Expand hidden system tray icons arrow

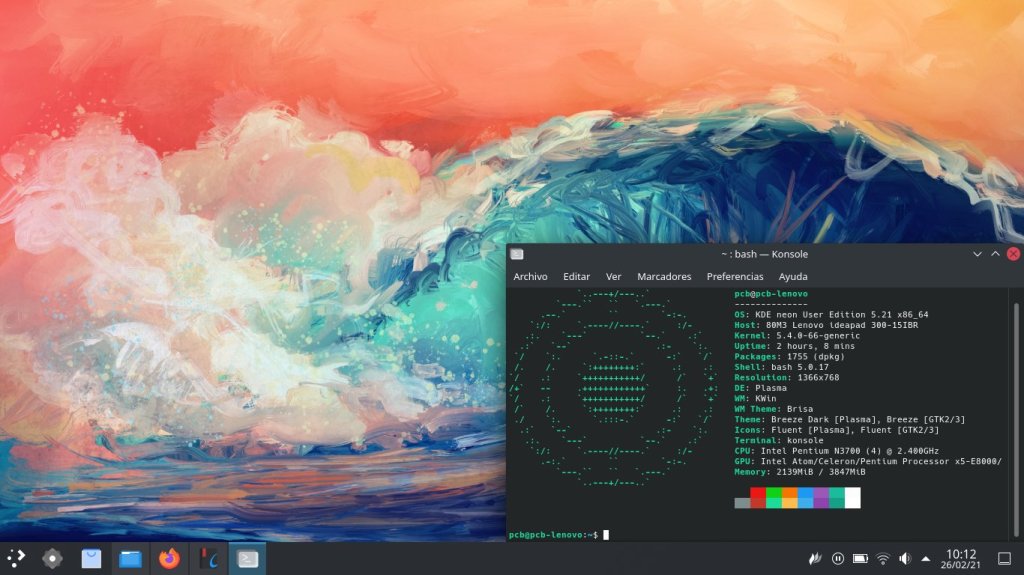pyautogui.click(x=926, y=558)
